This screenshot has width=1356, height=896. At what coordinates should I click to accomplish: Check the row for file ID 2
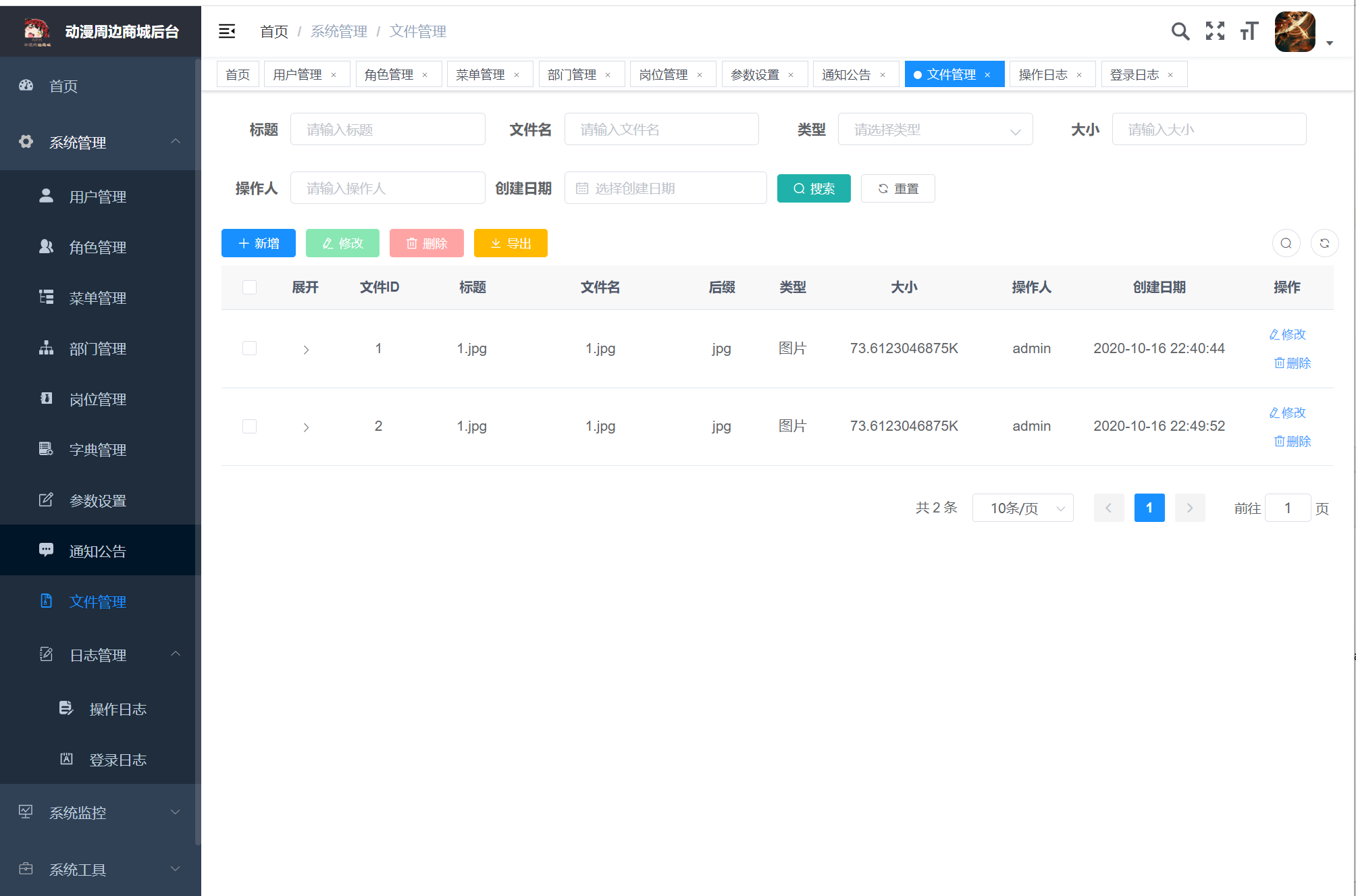click(249, 426)
